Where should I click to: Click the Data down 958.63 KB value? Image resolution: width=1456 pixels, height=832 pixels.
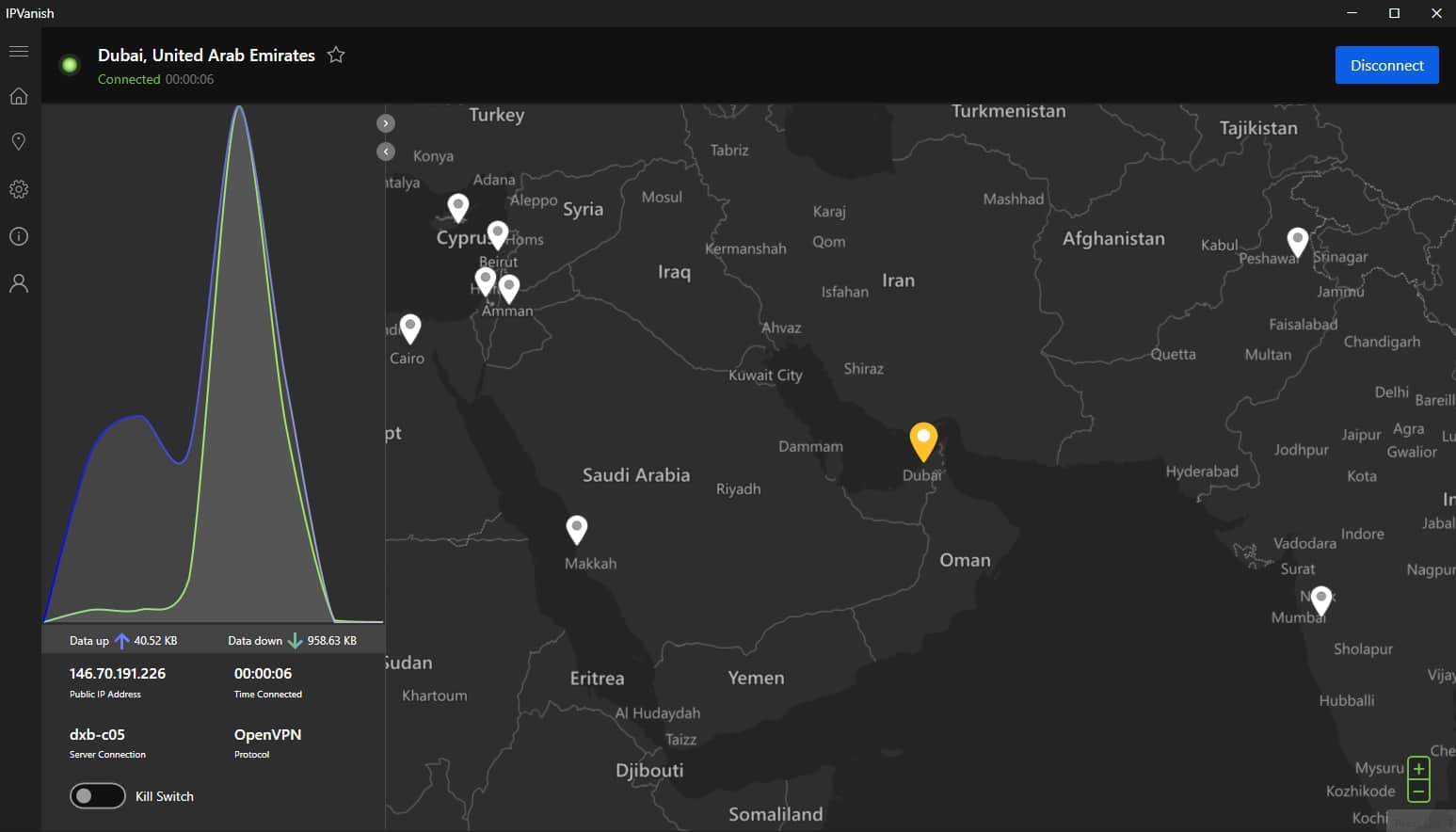coord(331,641)
